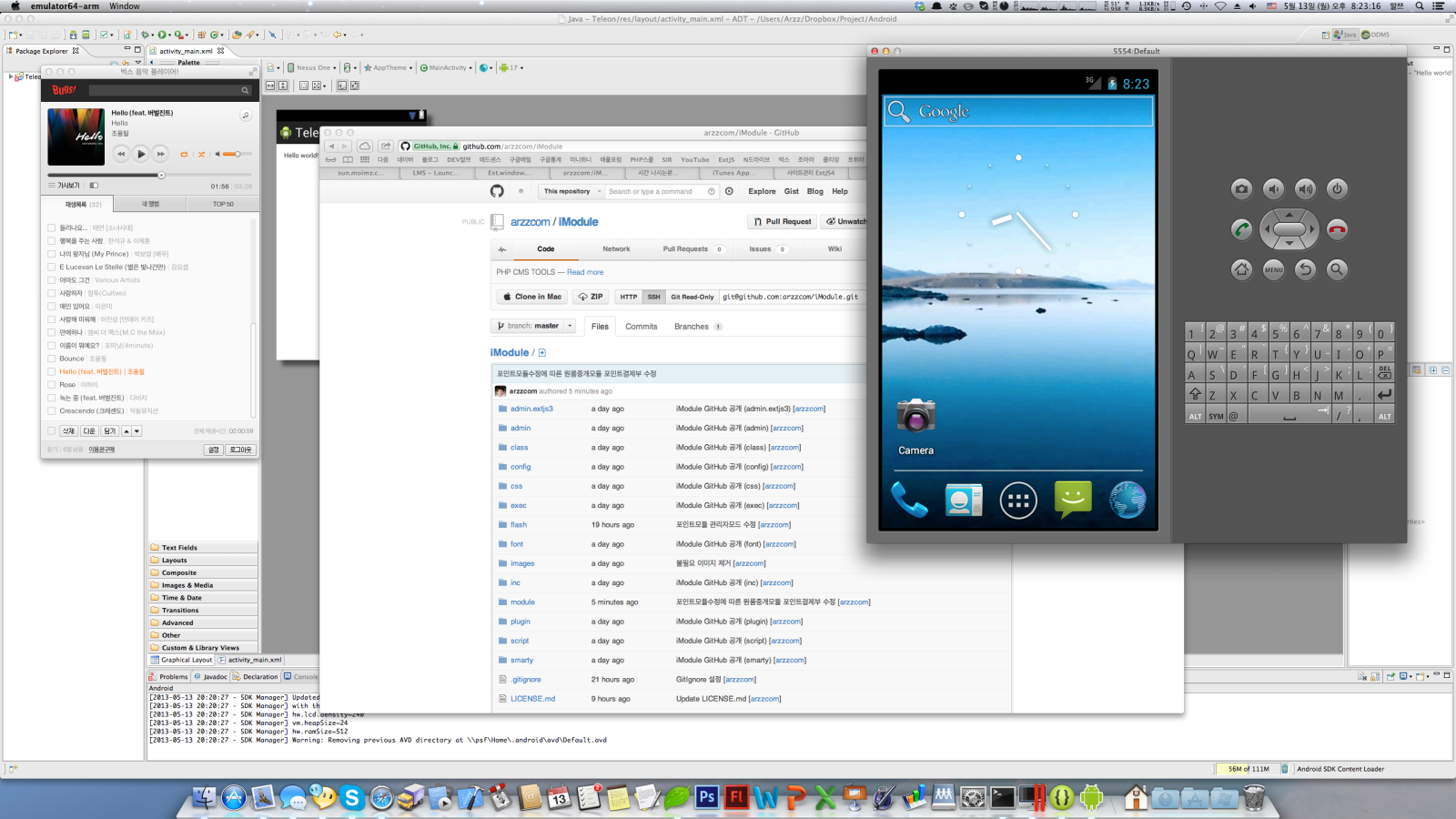The height and width of the screenshot is (819, 1456).
Task: Expand the Layouts palette category
Action: point(175,561)
